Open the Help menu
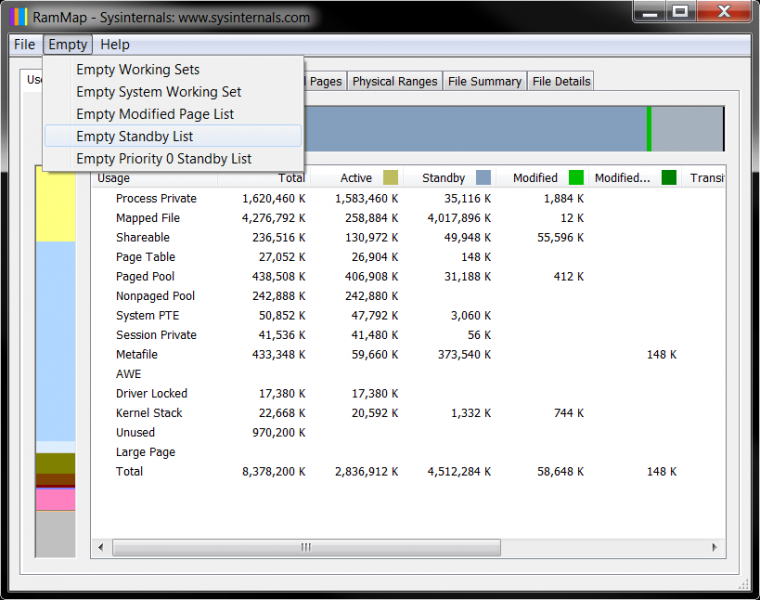Viewport: 760px width, 600px height. coord(115,45)
